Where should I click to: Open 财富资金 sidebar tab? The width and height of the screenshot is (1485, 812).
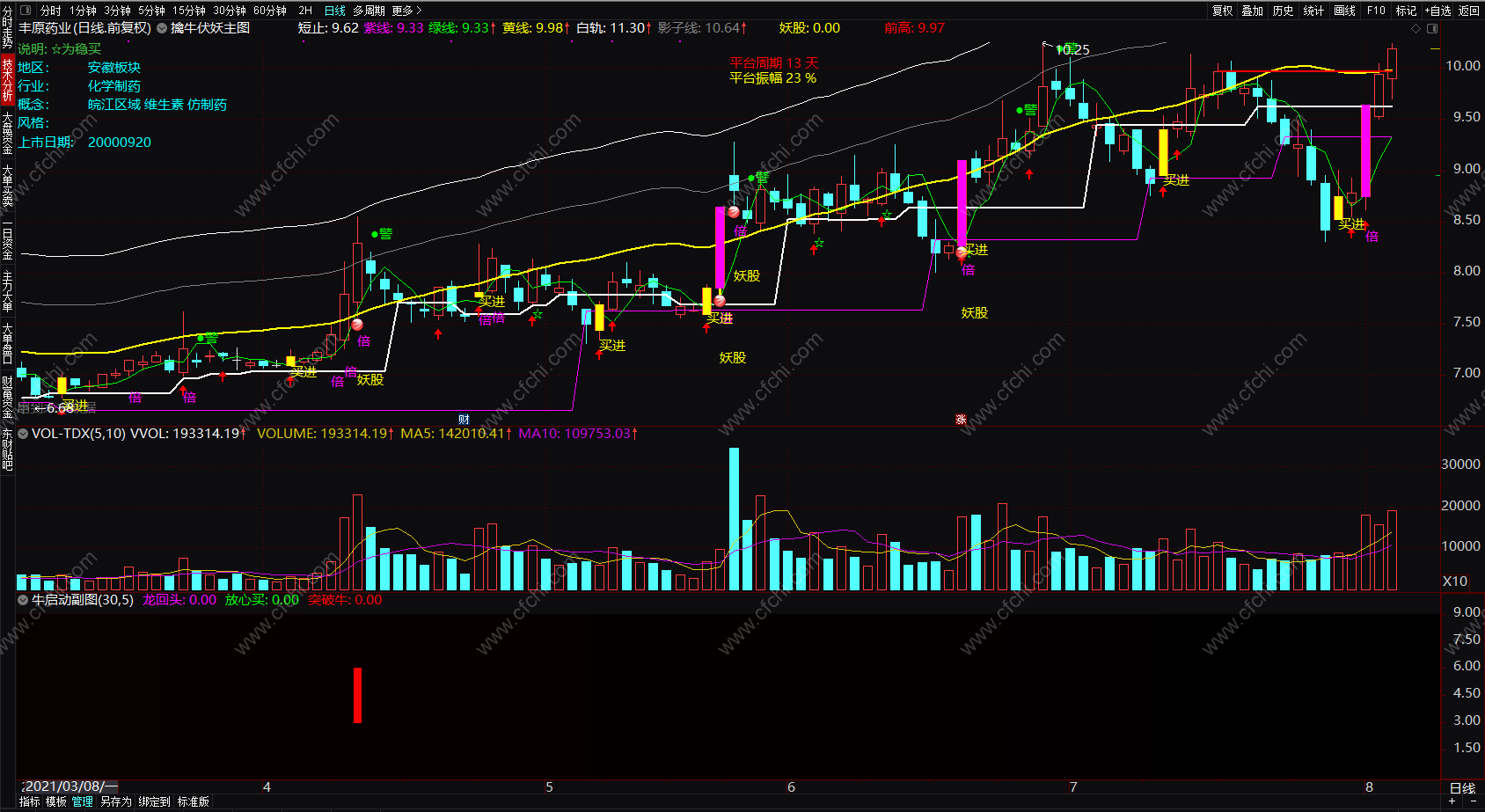point(7,398)
